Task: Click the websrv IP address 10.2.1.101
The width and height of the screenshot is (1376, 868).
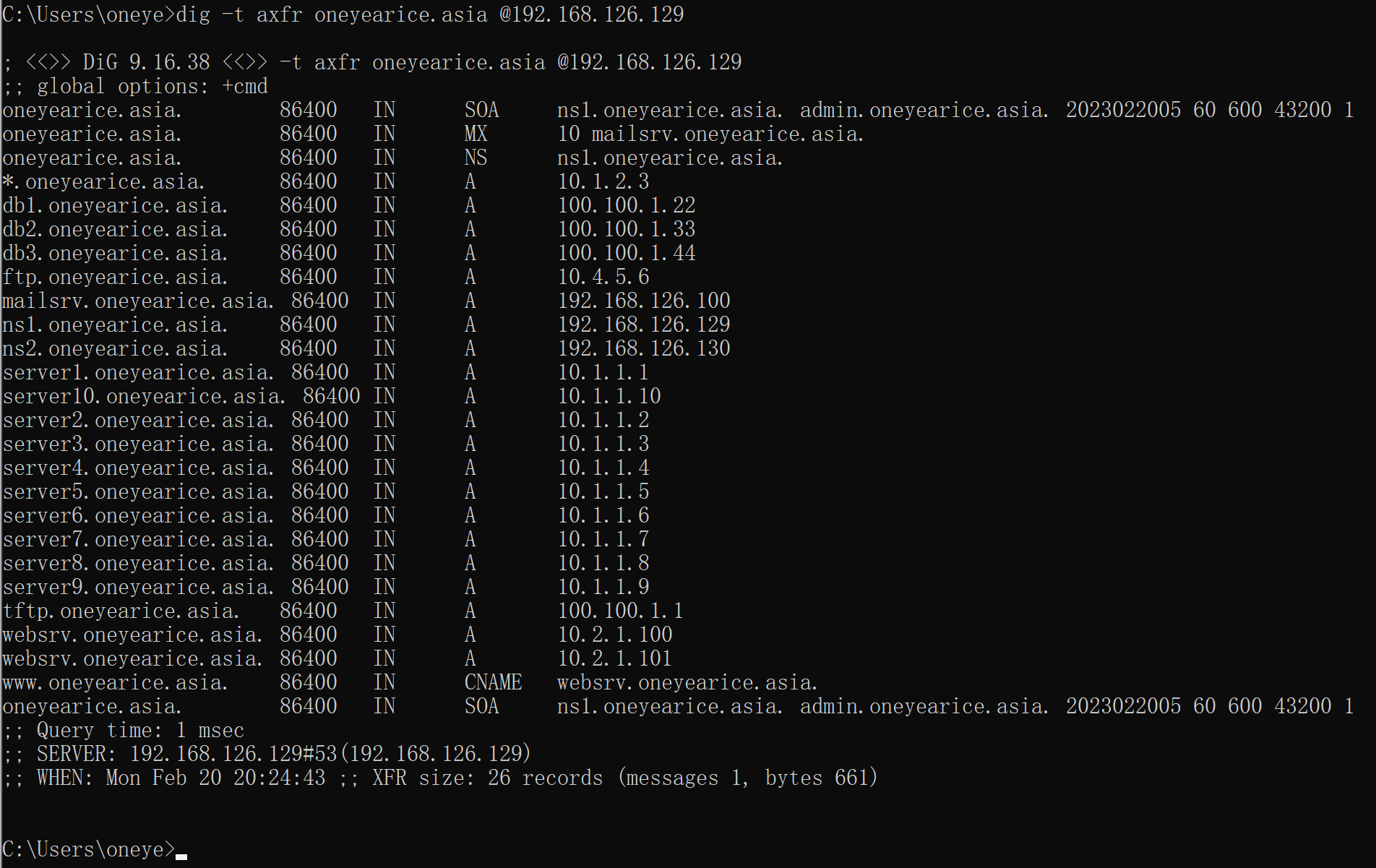Action: [614, 658]
